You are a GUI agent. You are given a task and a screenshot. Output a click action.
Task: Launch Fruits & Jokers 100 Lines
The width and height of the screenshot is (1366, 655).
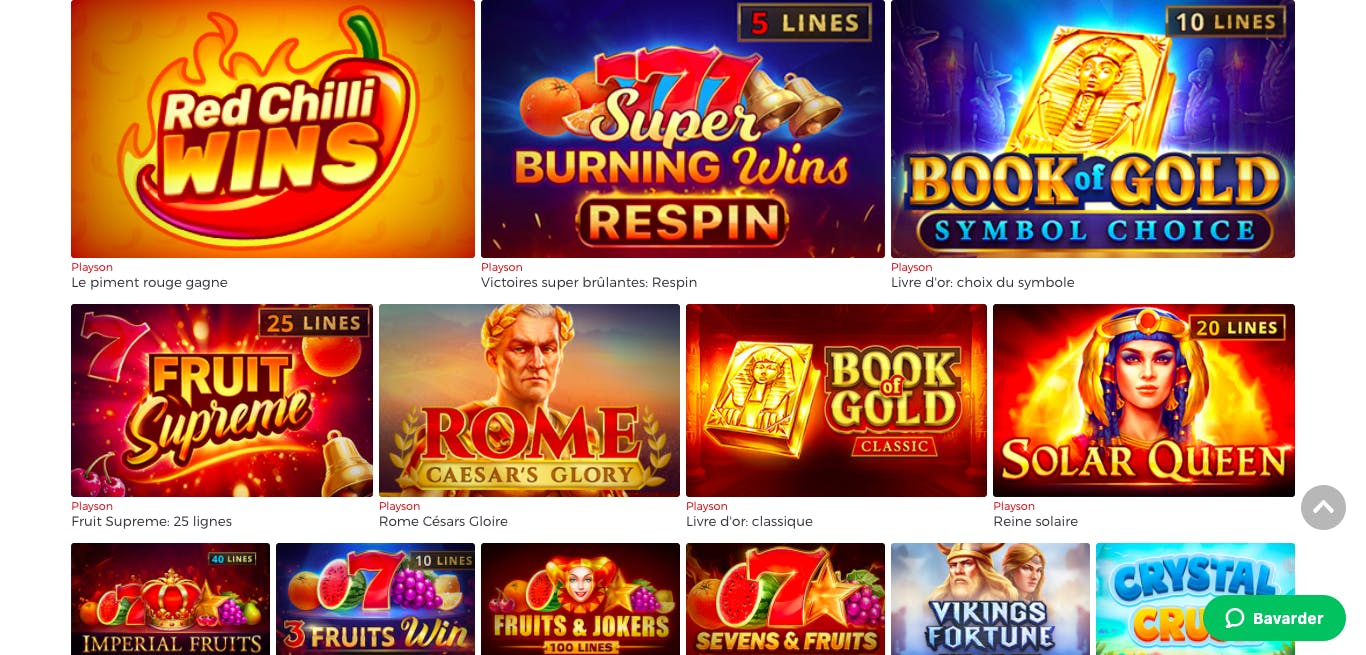(580, 599)
